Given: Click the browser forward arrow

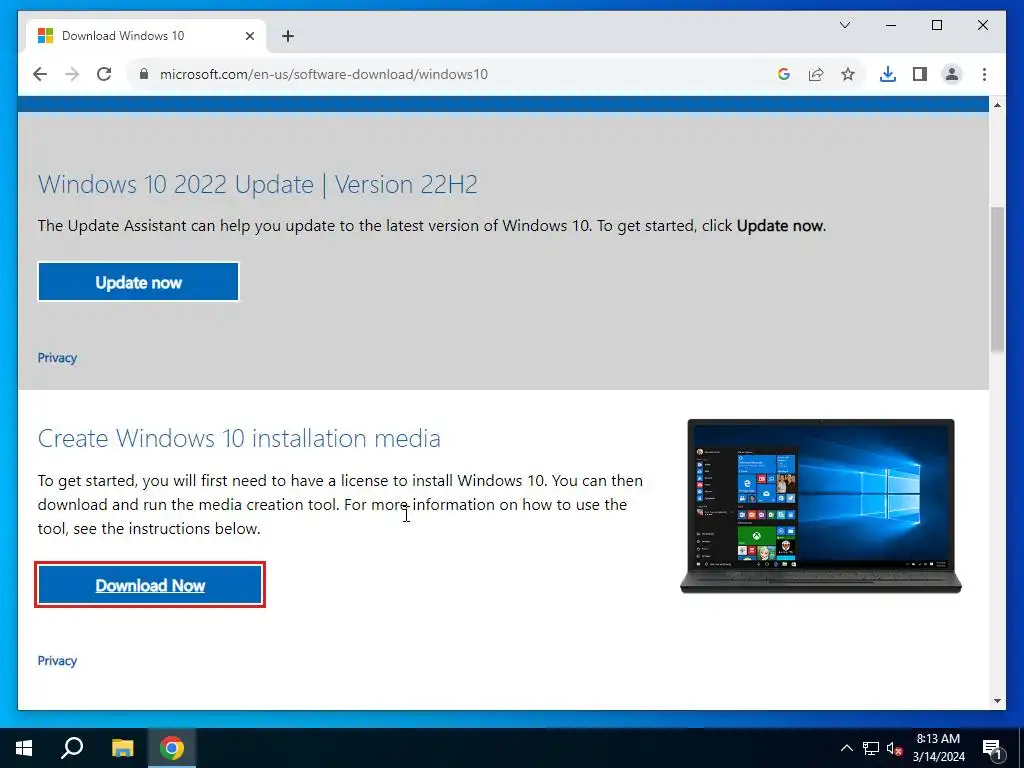Looking at the screenshot, I should tap(72, 74).
